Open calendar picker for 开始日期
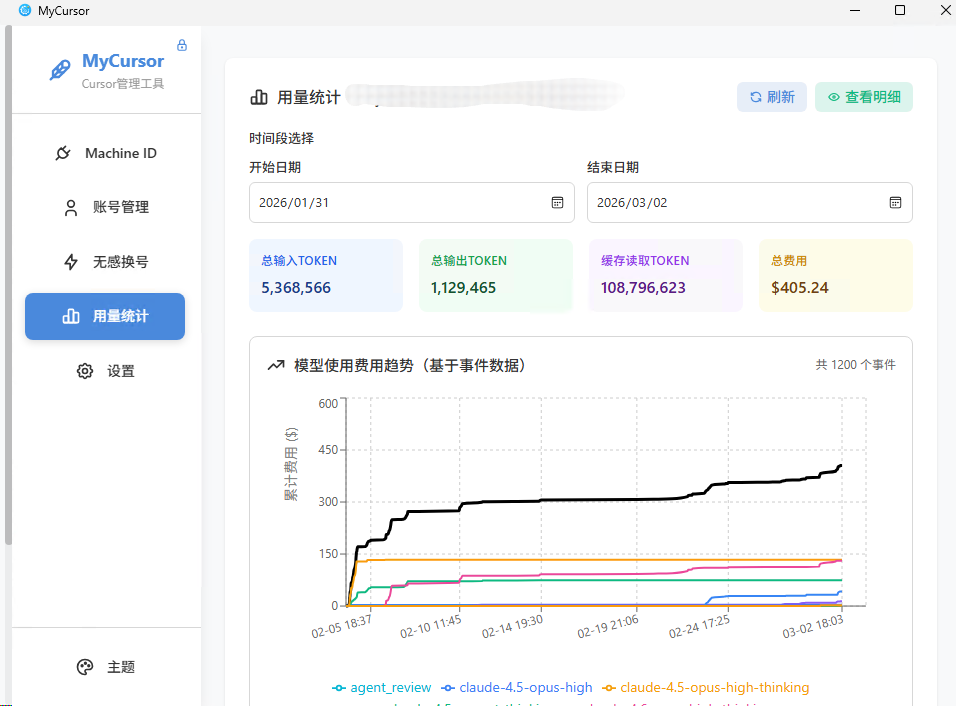This screenshot has height=706, width=956. 558,203
